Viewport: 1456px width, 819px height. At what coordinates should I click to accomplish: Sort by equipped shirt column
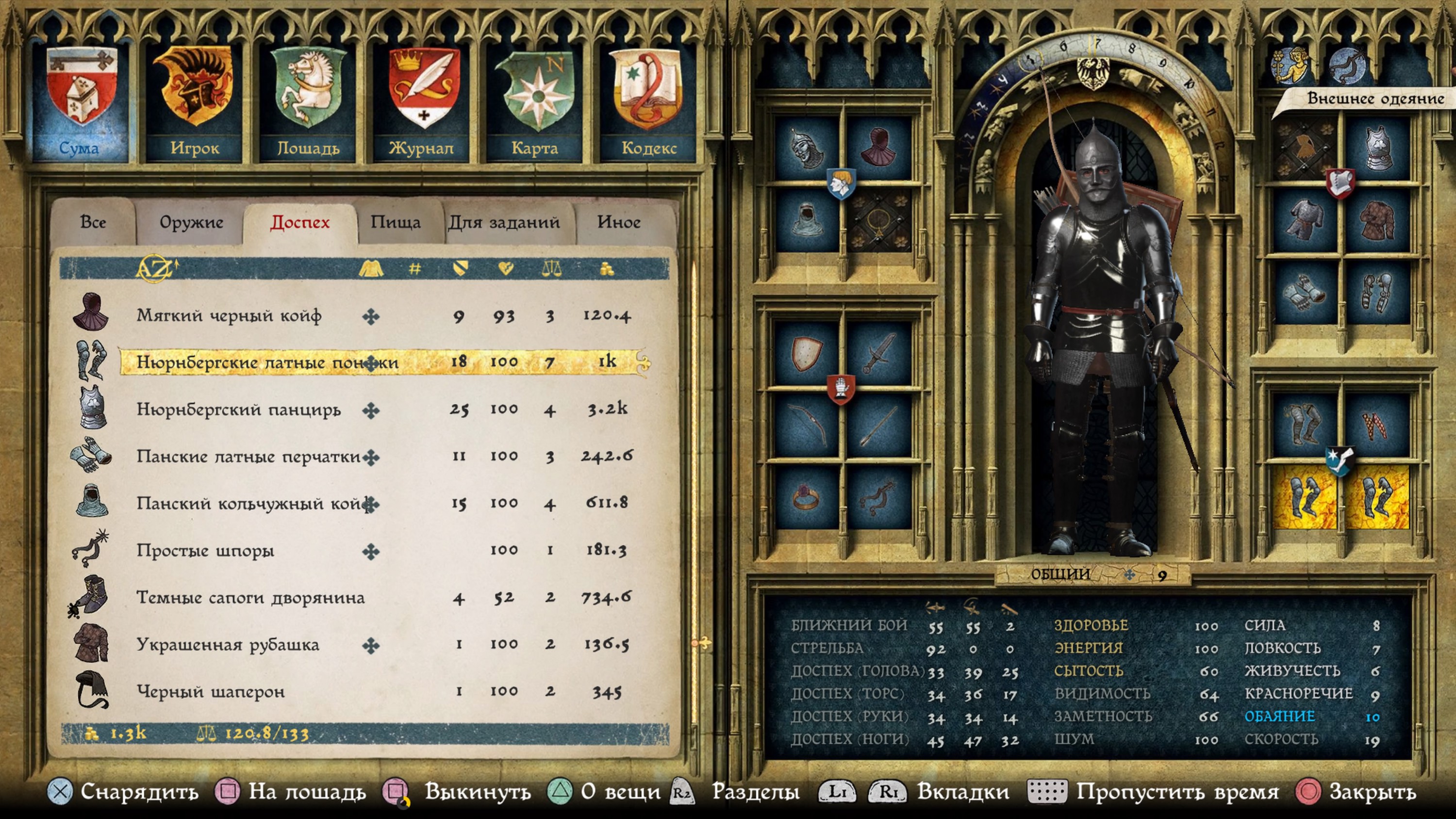pos(371,268)
